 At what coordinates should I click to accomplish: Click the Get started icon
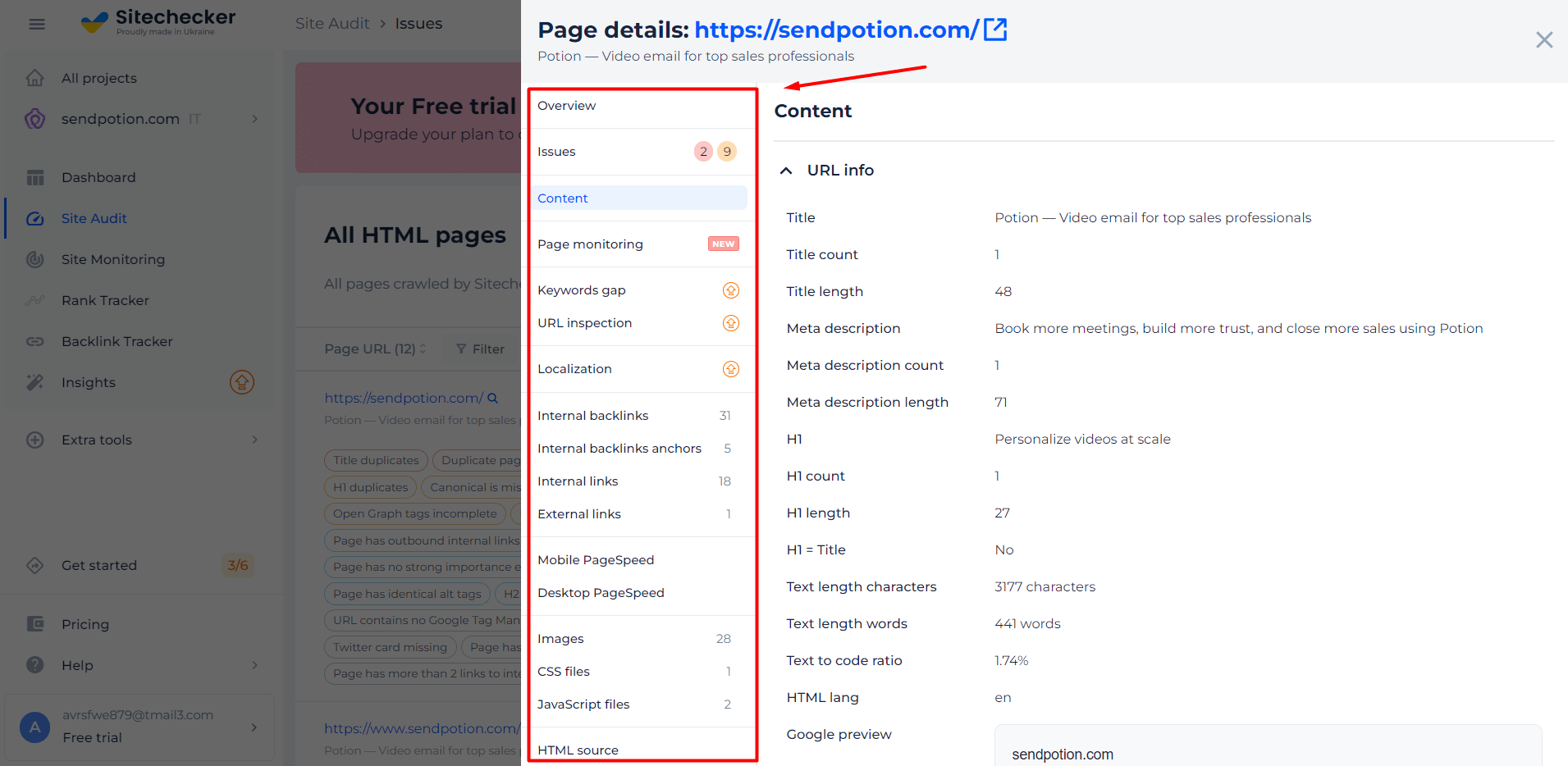35,565
